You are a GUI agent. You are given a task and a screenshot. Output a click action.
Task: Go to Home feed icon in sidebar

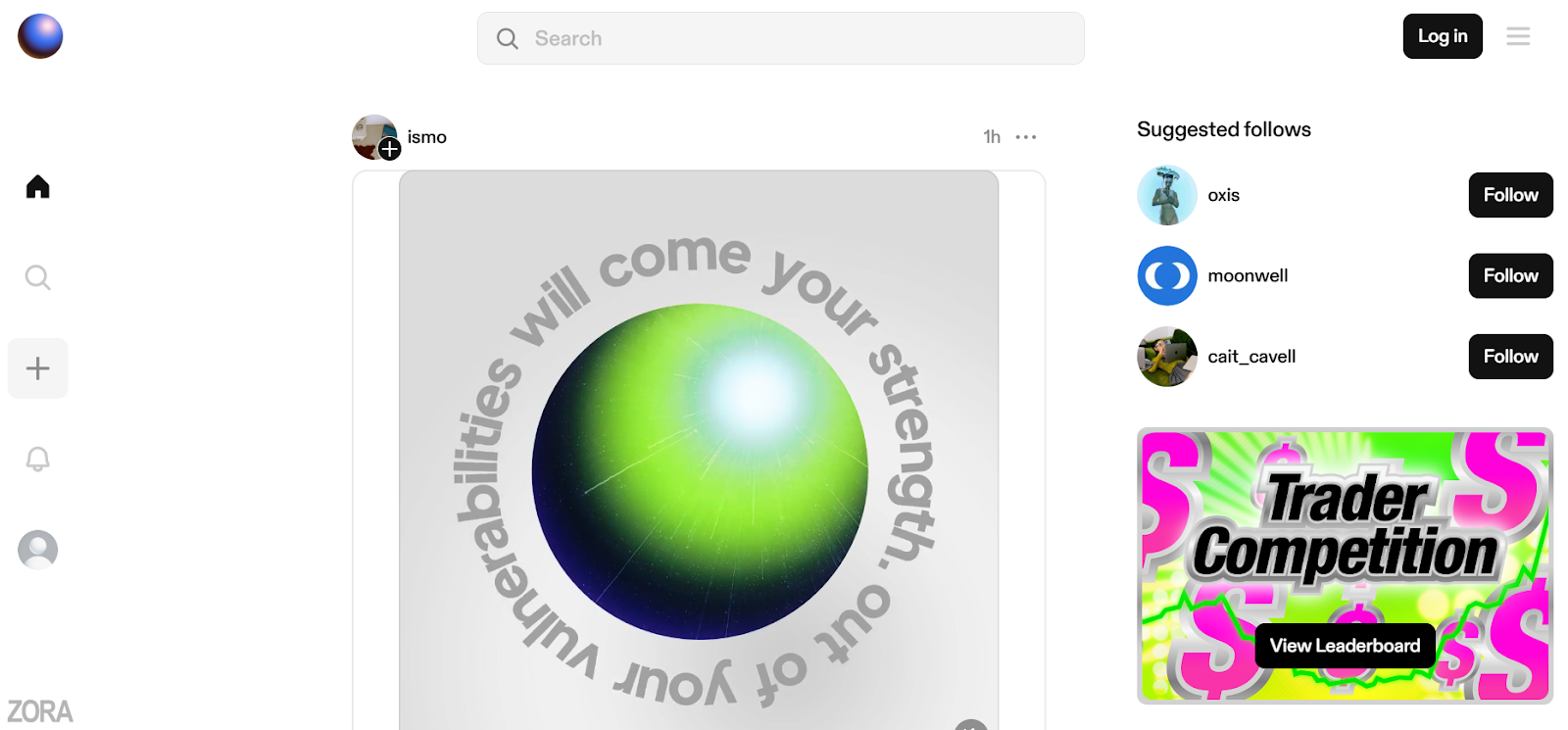point(38,186)
